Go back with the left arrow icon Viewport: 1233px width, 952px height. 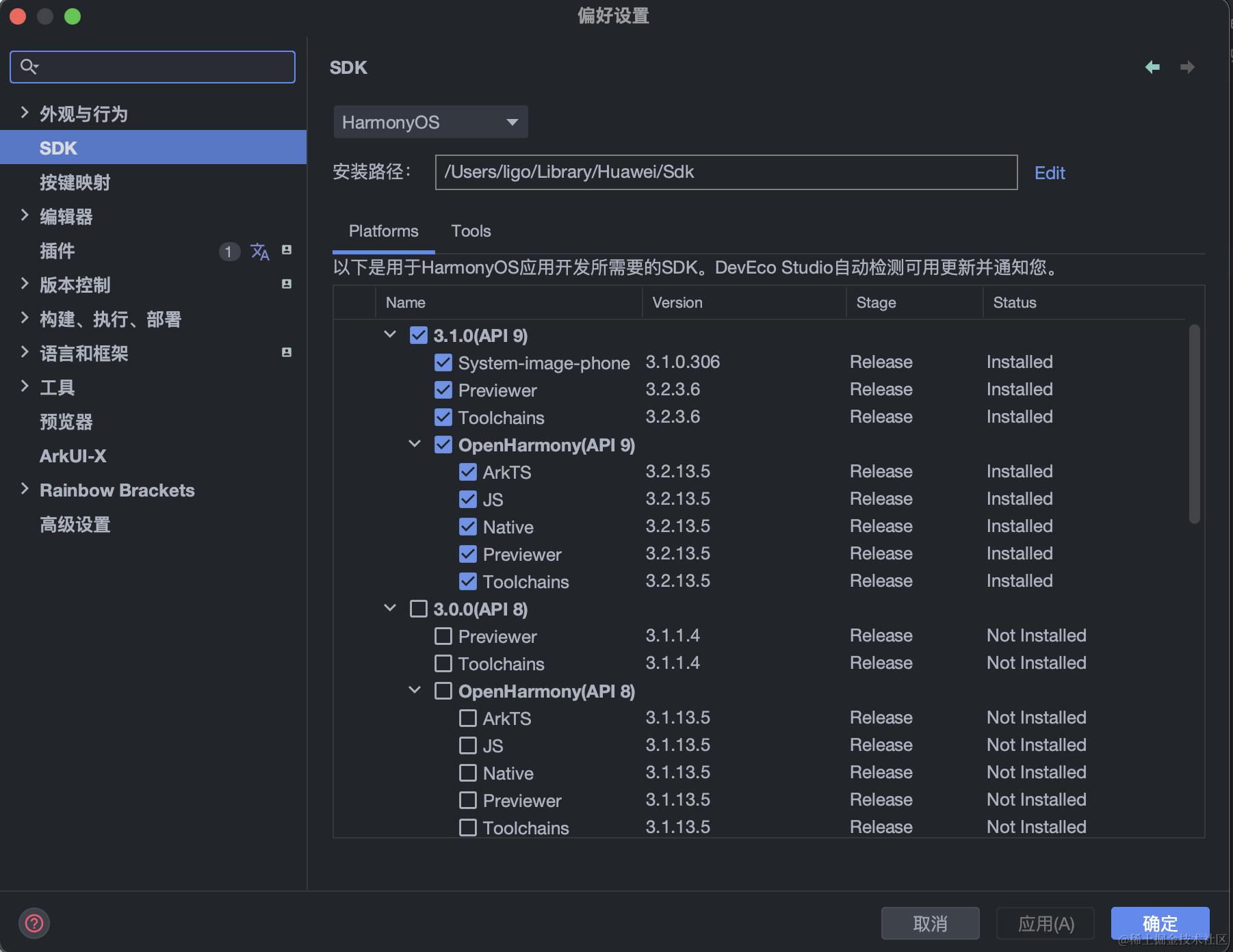click(x=1152, y=67)
